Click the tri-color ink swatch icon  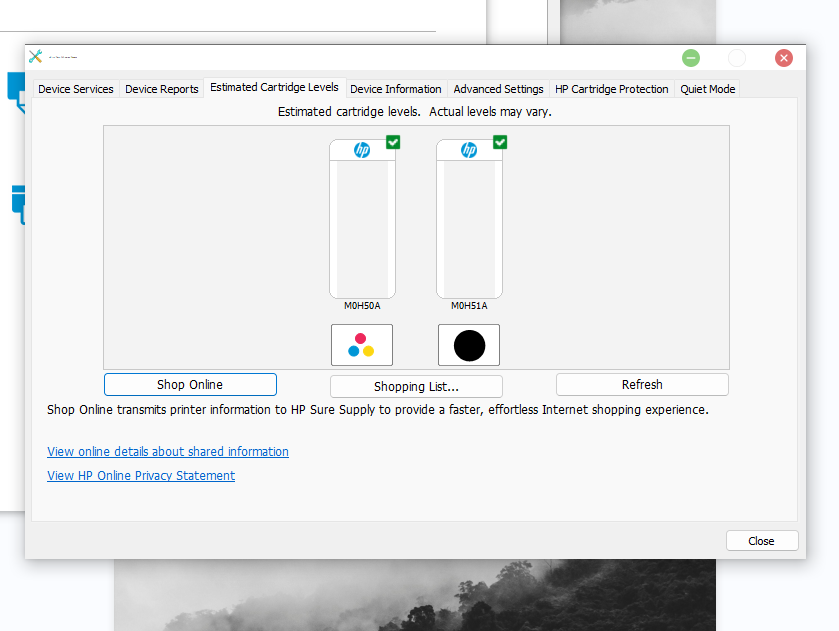[x=362, y=345]
